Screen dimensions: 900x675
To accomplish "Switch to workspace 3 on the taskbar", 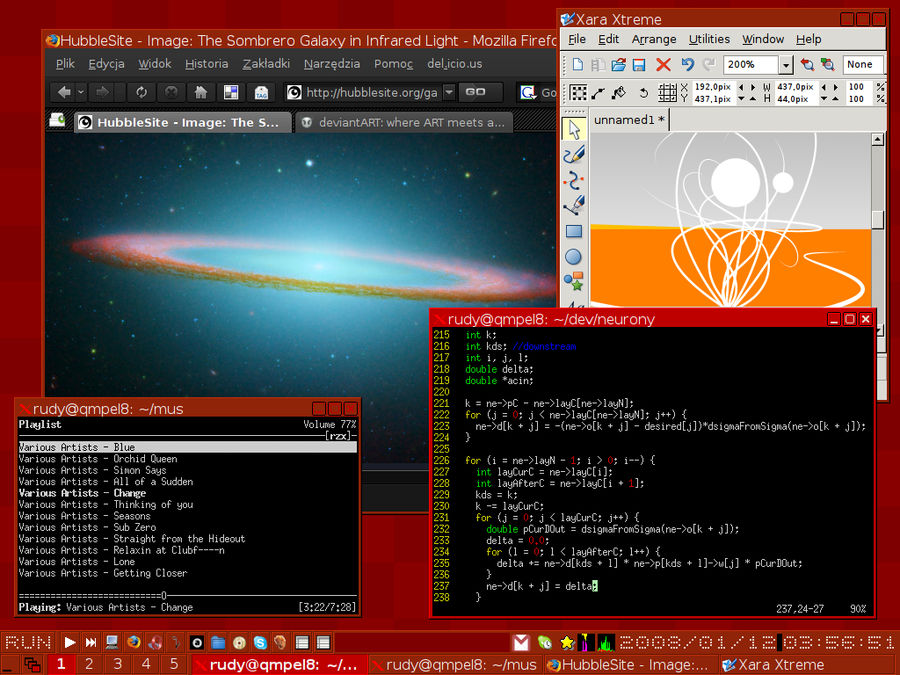I will coord(120,663).
